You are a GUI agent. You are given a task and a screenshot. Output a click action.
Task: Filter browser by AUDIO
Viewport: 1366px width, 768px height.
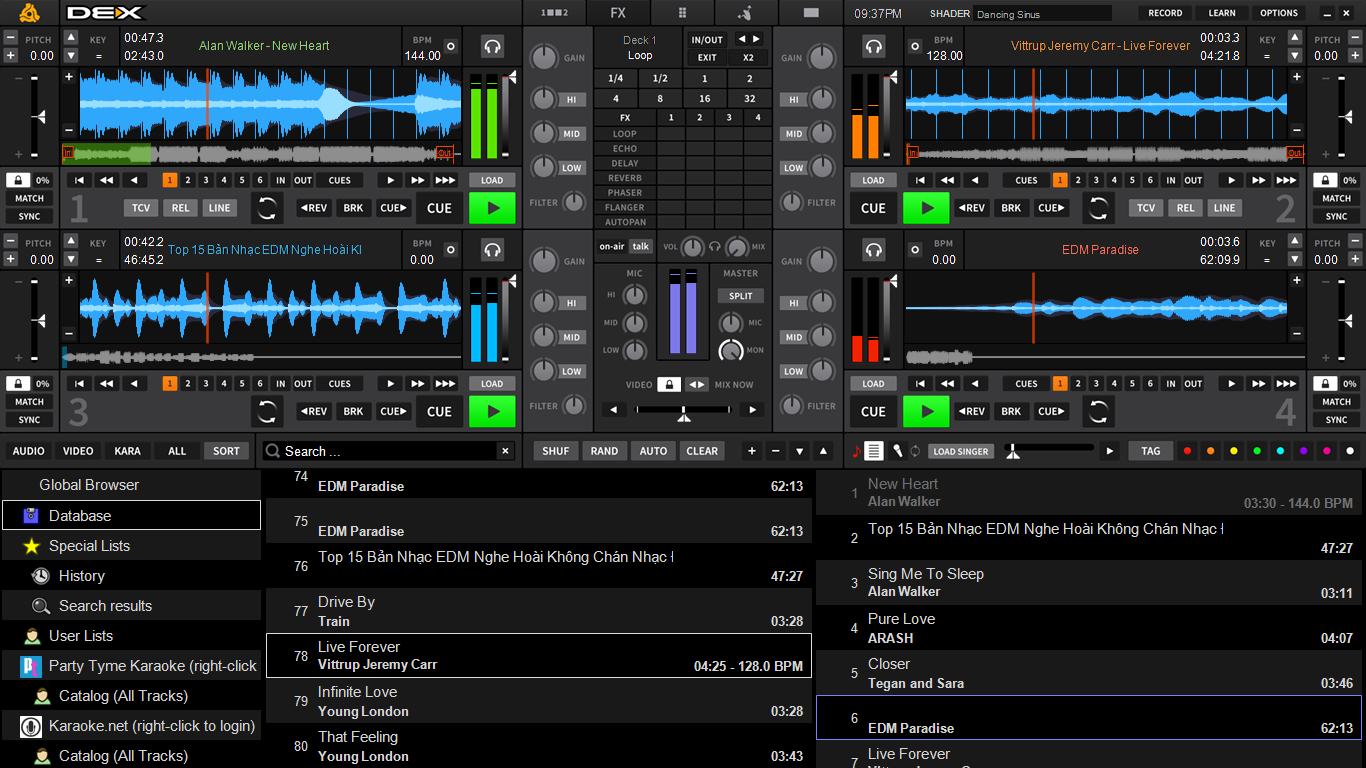[x=29, y=451]
